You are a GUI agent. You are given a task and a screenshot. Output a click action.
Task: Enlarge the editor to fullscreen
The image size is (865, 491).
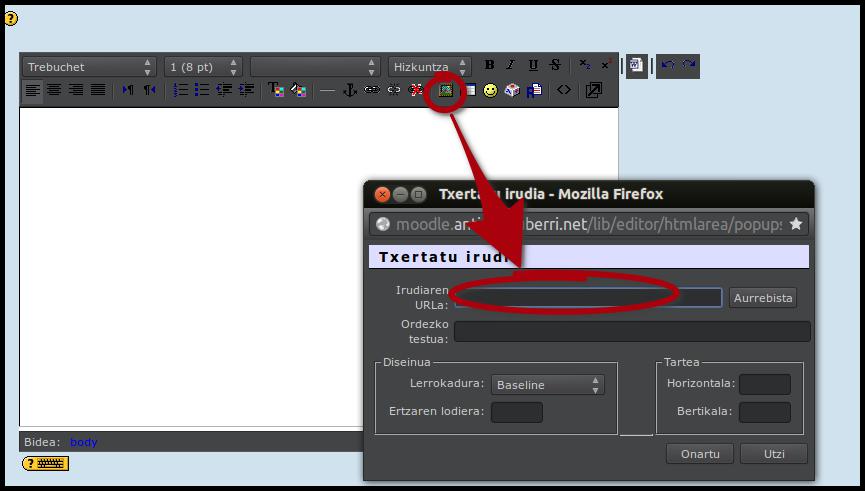tap(593, 90)
